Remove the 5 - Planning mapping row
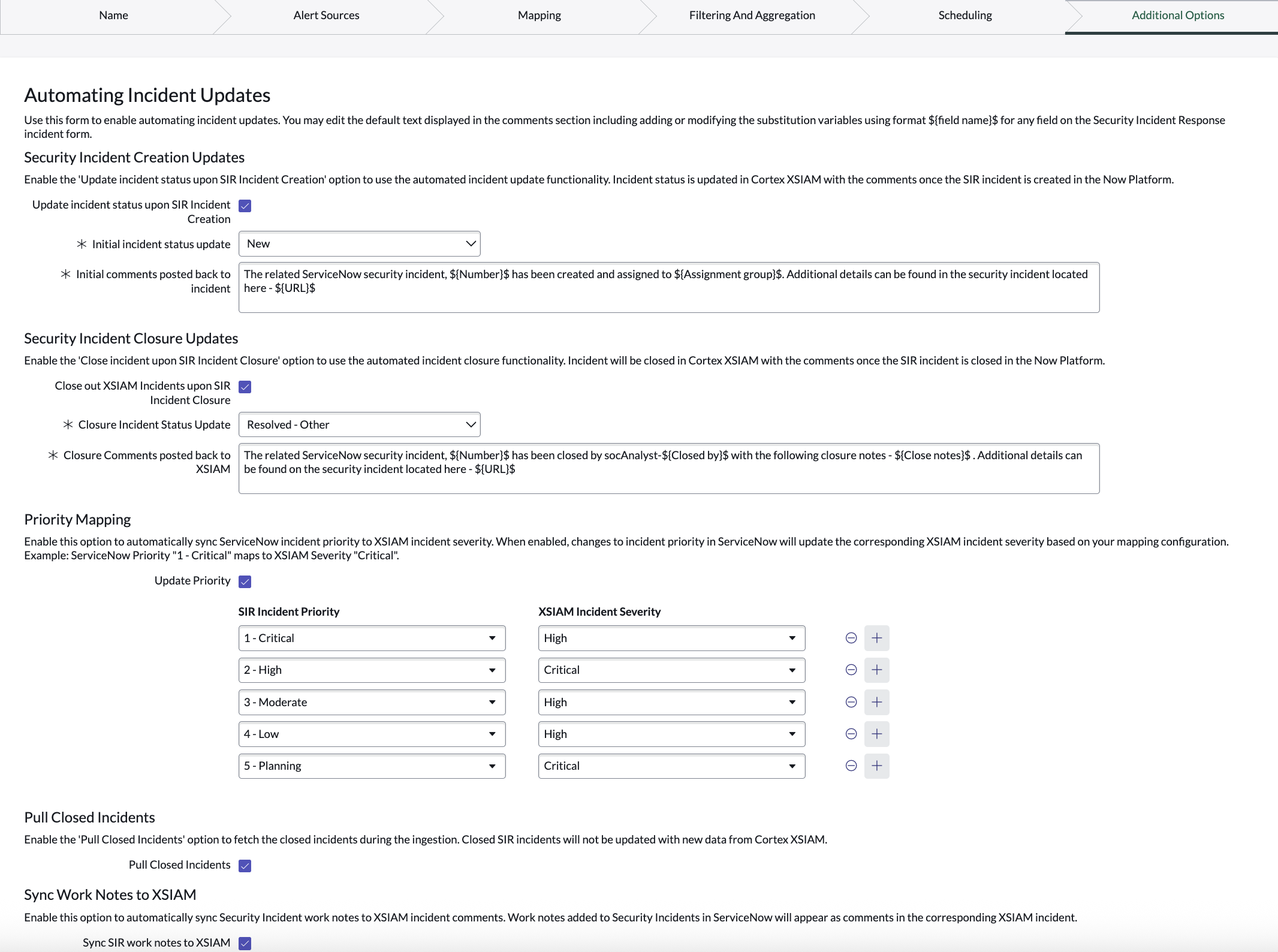The width and height of the screenshot is (1278, 952). coord(851,766)
